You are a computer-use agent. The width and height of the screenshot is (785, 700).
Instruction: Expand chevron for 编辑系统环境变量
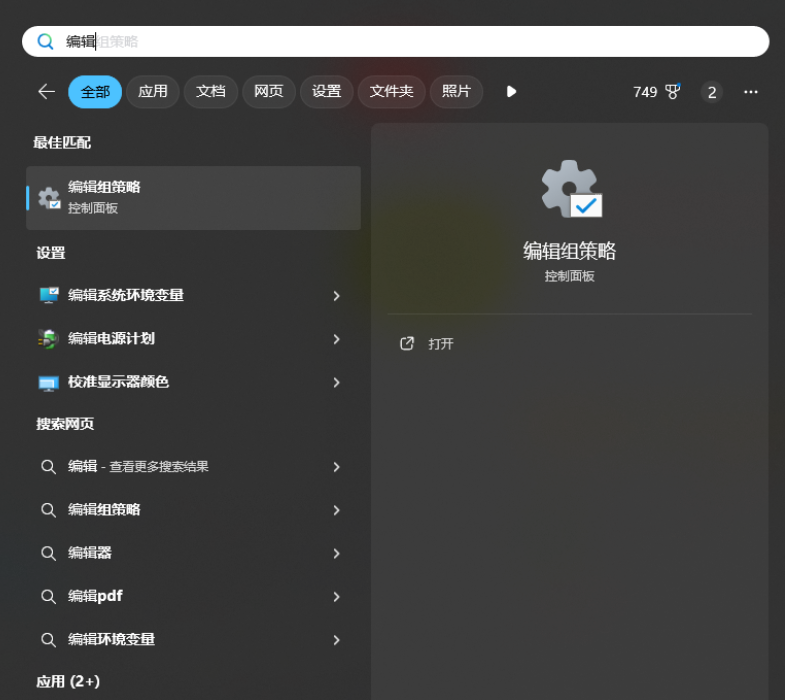[x=336, y=296]
